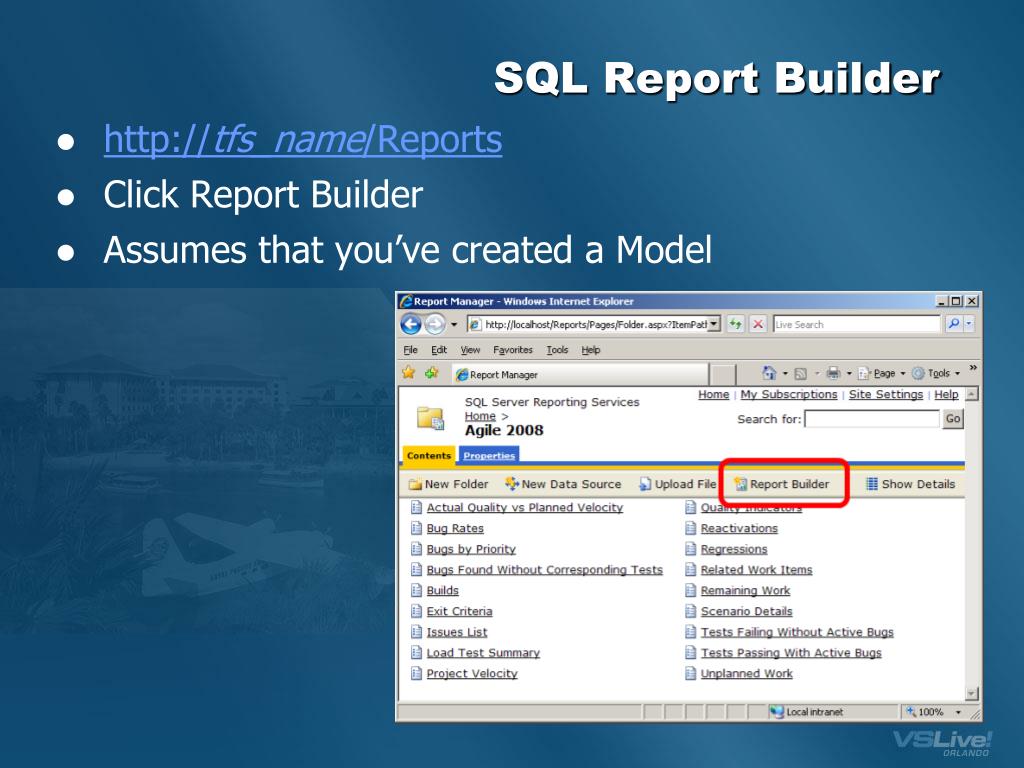
Task: Open Tests Failing Without Active Bugs report
Action: click(x=797, y=632)
